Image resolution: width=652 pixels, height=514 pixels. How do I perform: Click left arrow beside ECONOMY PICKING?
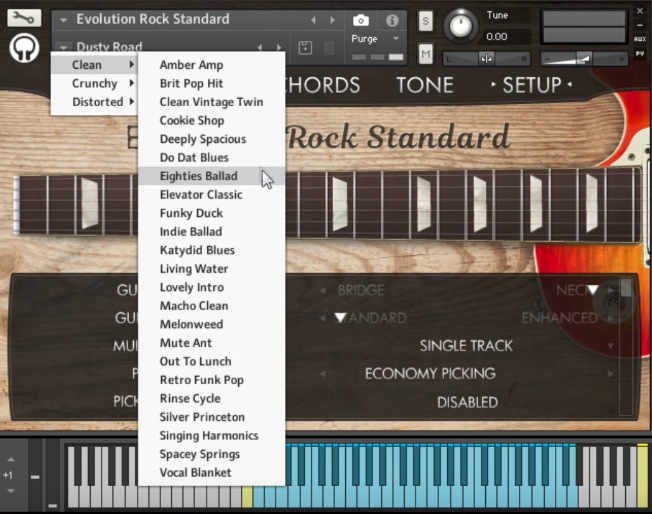point(322,374)
